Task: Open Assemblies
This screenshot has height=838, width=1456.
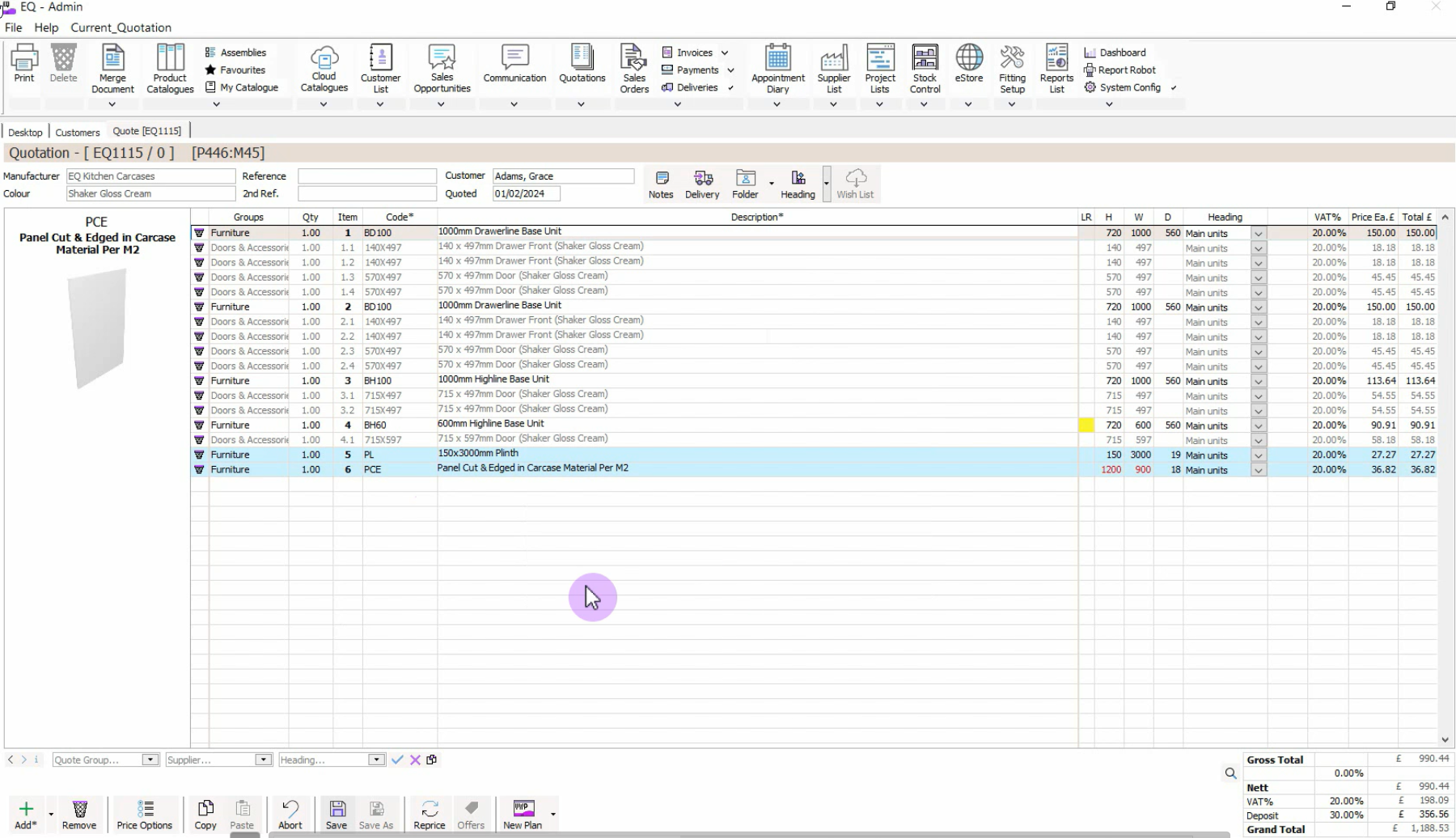Action: click(x=235, y=53)
